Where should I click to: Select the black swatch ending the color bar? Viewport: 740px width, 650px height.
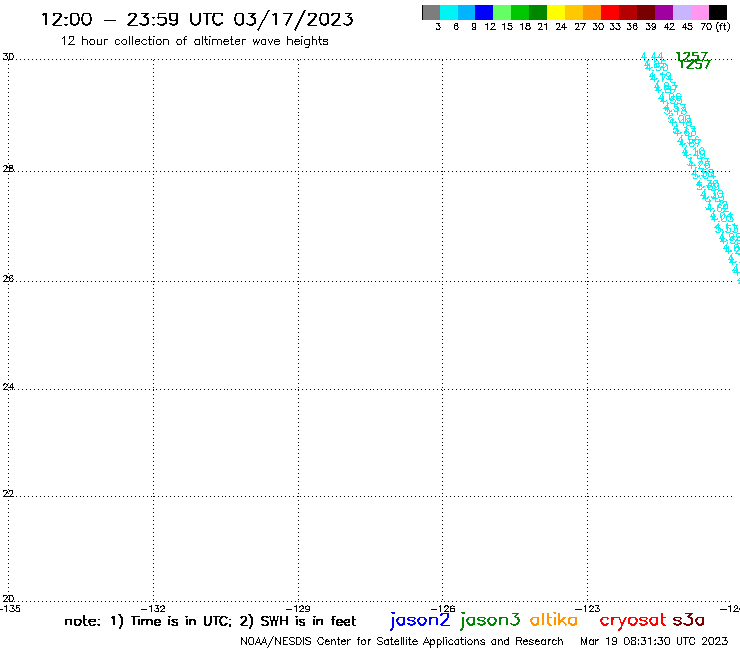pos(718,13)
